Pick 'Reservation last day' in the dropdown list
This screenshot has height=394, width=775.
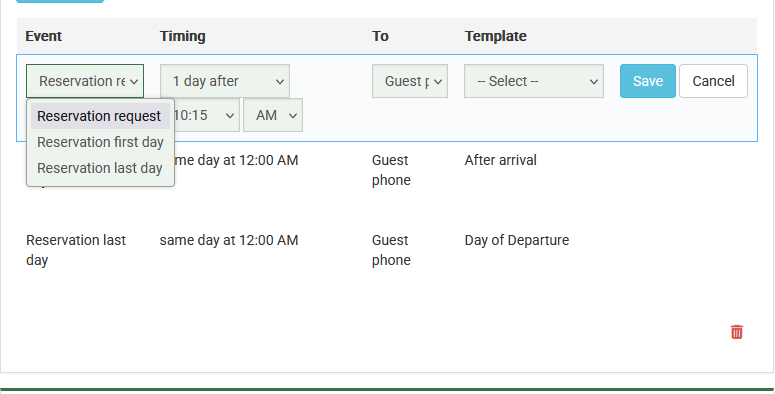100,168
